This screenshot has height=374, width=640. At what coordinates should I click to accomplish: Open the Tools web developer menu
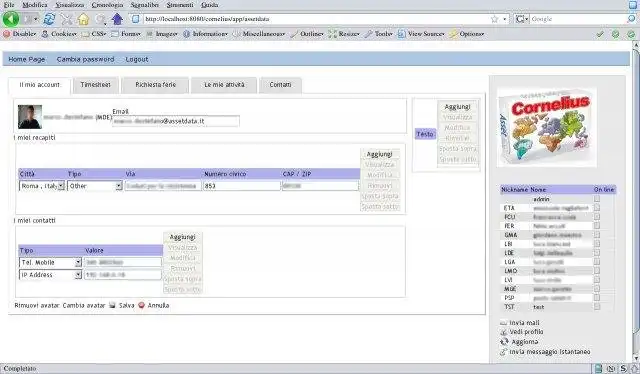(x=379, y=34)
